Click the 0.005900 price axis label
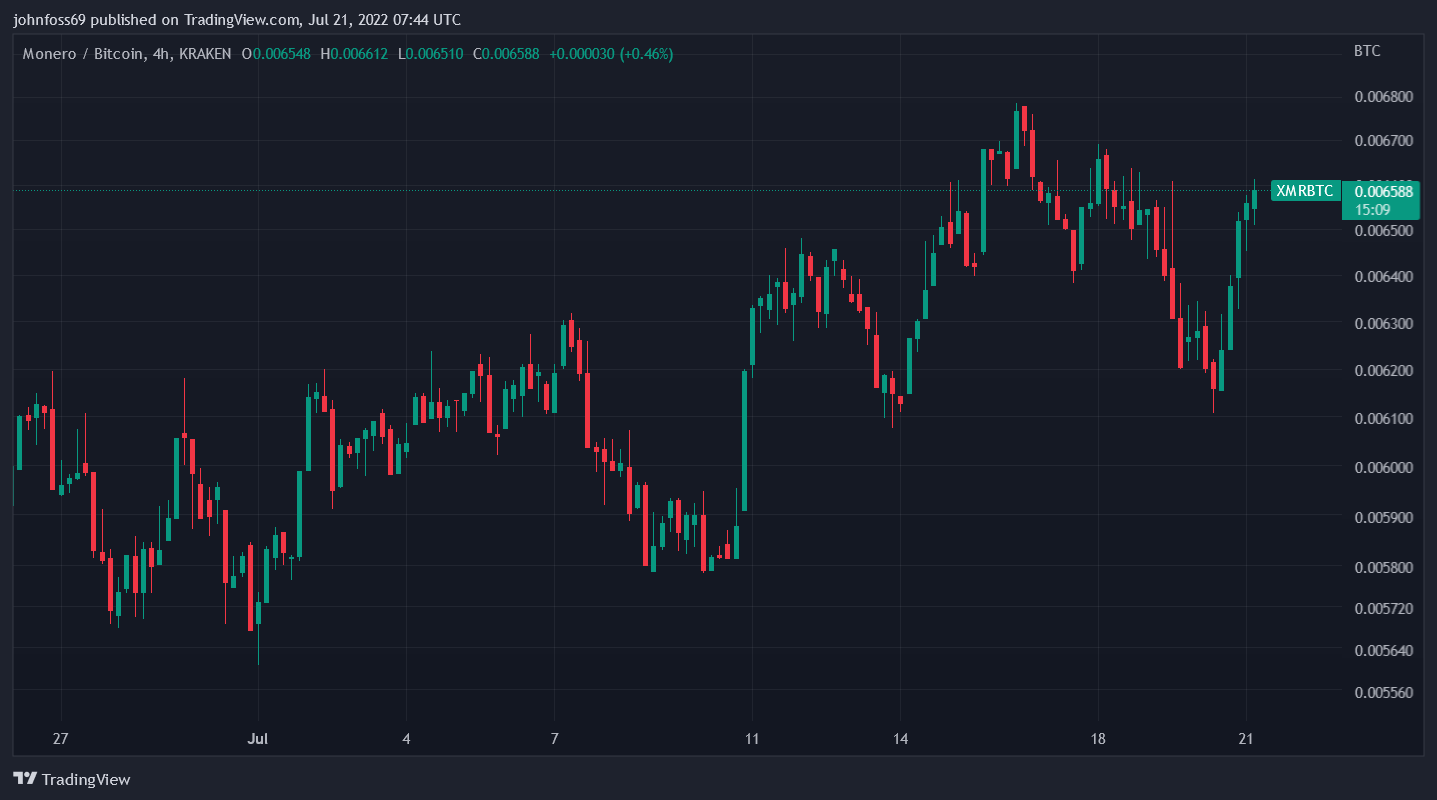1437x800 pixels. pos(1384,518)
